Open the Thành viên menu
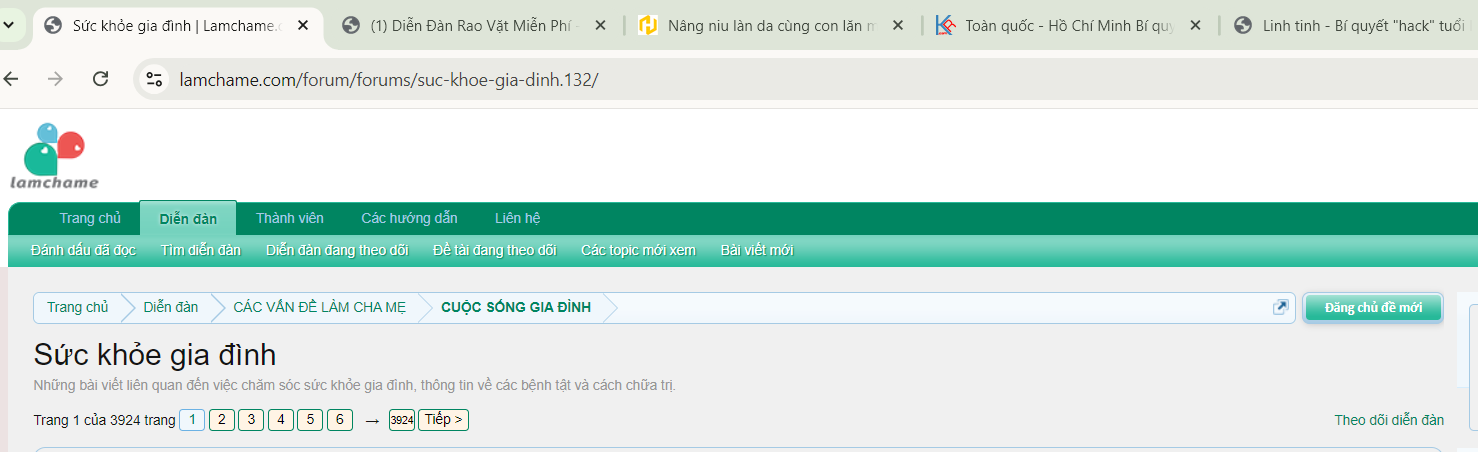The height and width of the screenshot is (452, 1478). click(289, 218)
